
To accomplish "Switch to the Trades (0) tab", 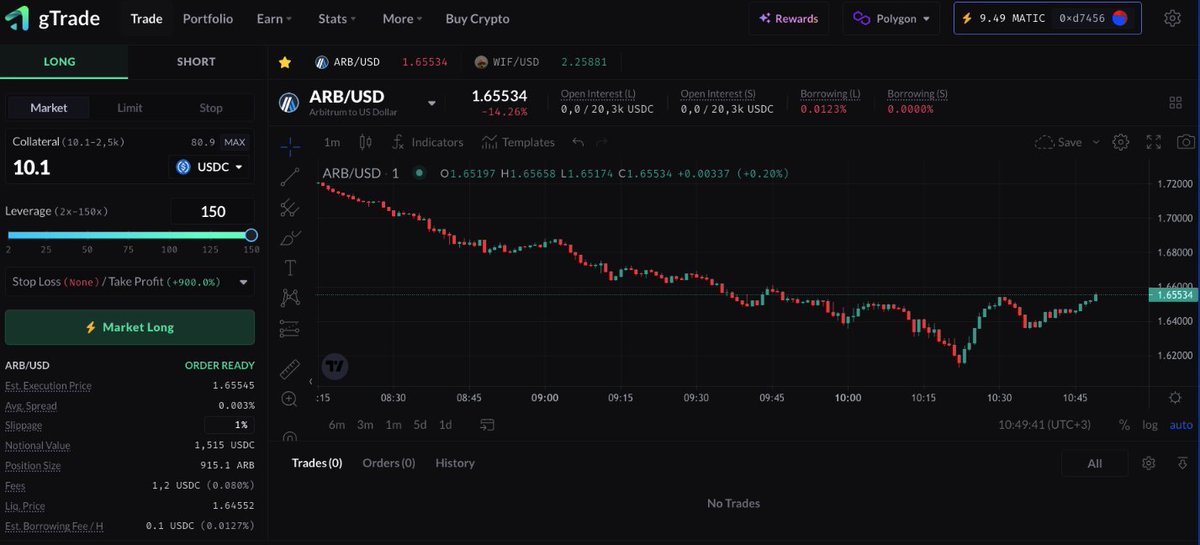I will pyautogui.click(x=317, y=463).
